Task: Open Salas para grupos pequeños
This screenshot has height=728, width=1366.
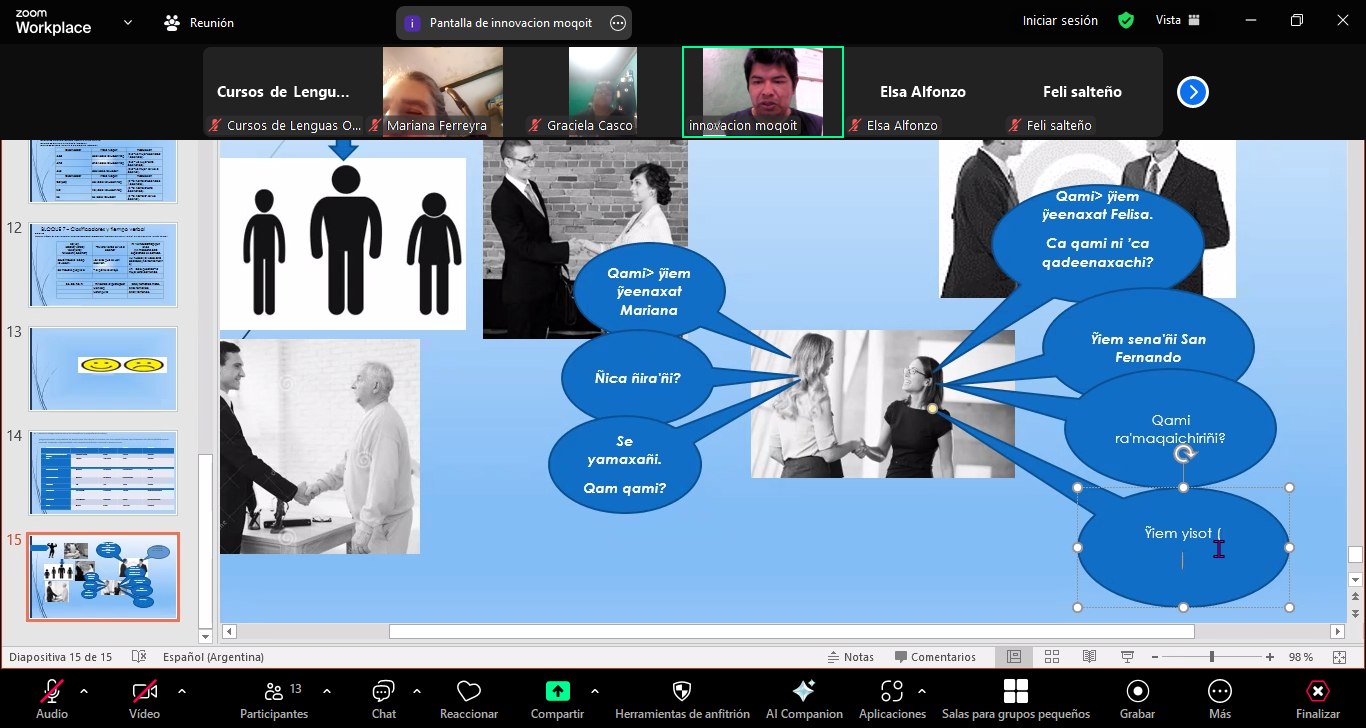Action: point(1015,692)
